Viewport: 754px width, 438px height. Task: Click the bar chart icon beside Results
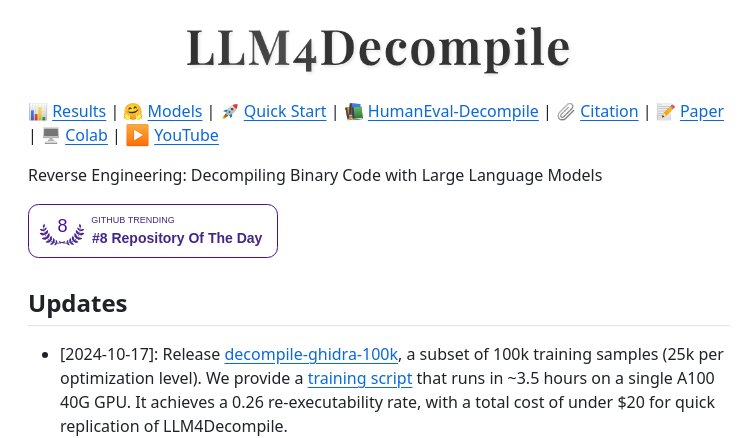[x=38, y=112]
